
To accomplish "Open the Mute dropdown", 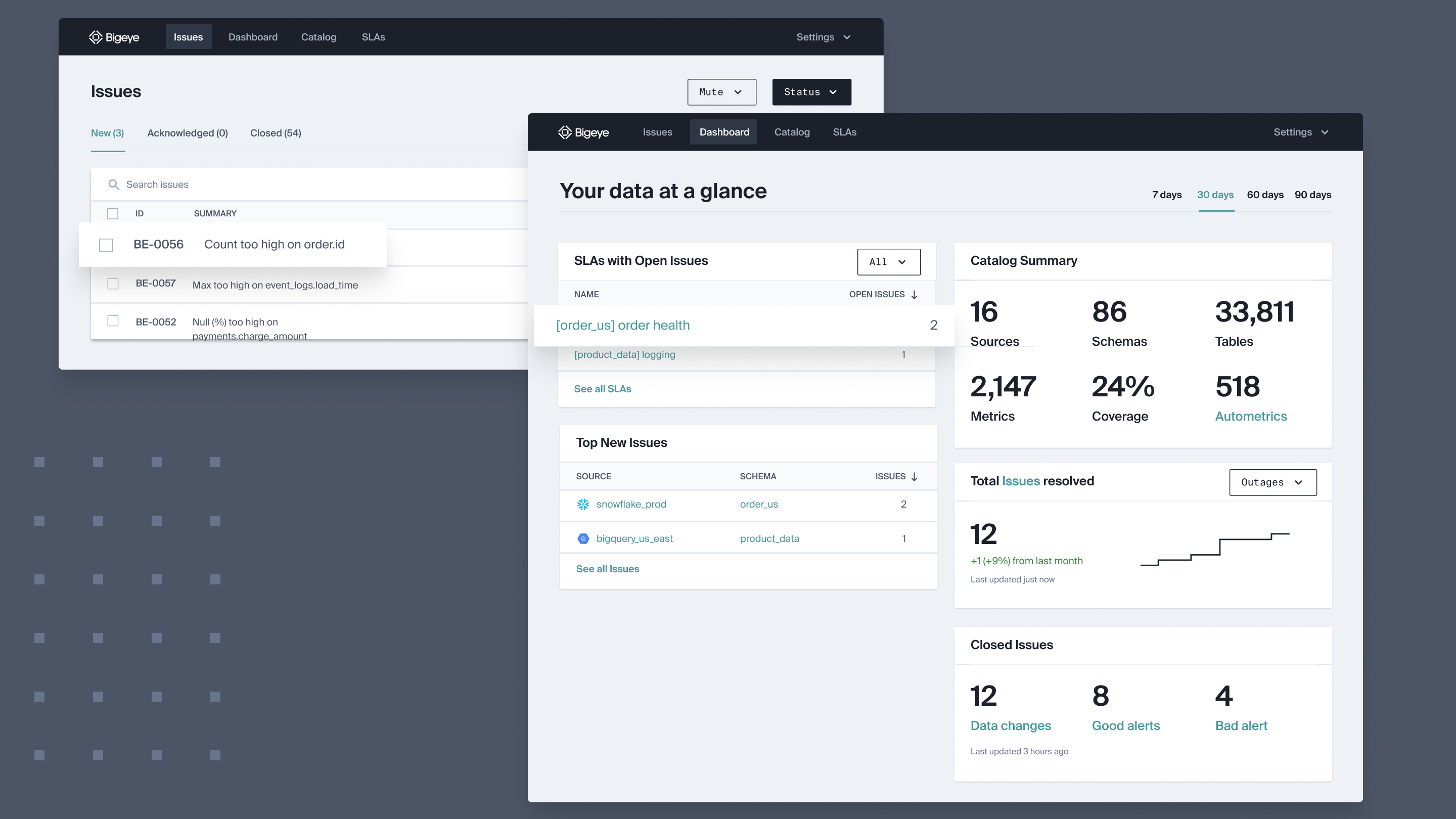I will point(721,92).
